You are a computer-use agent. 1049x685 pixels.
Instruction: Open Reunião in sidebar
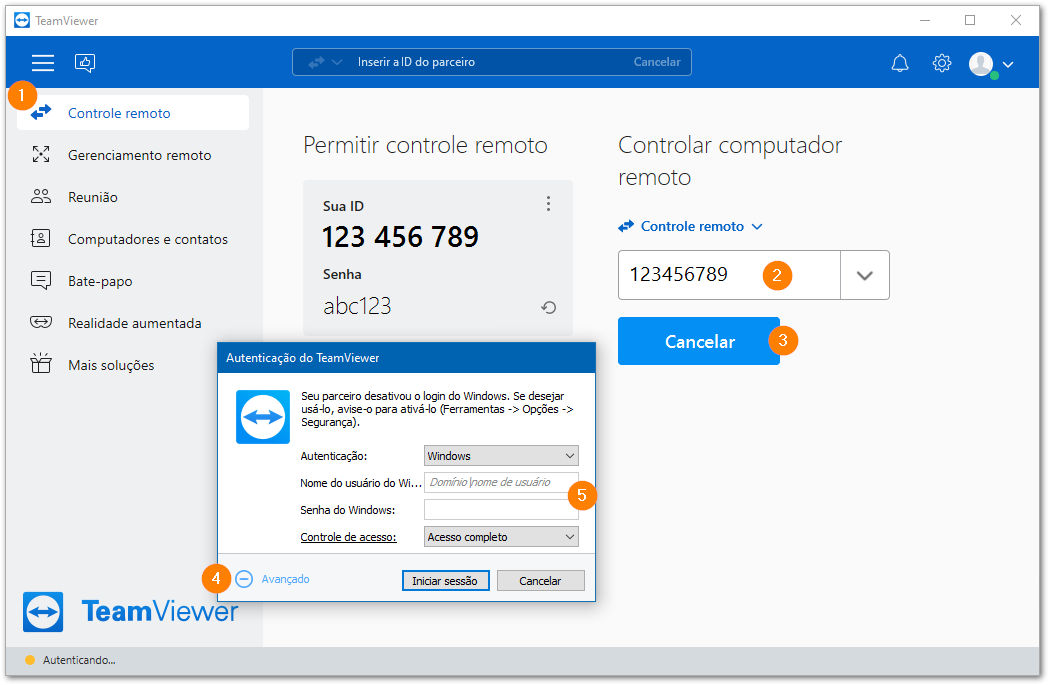coord(133,197)
